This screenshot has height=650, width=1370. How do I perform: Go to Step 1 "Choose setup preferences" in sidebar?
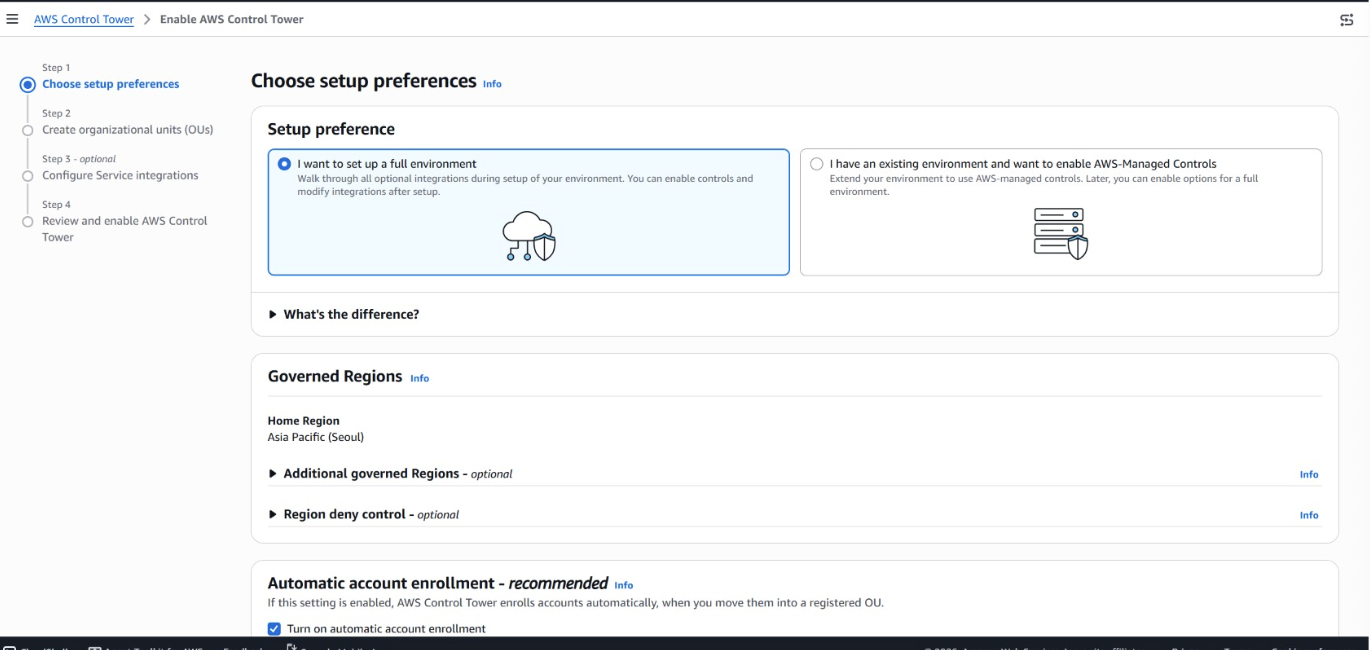(x=110, y=84)
